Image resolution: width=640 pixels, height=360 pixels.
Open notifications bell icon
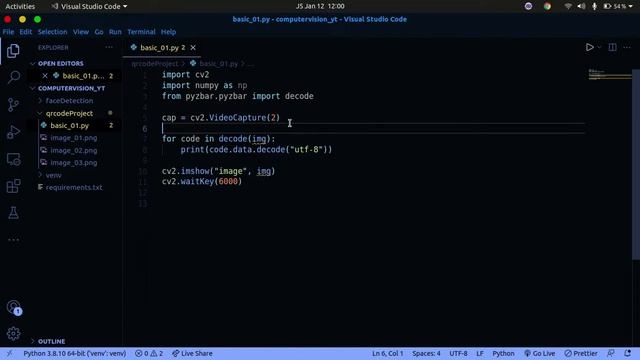627,353
